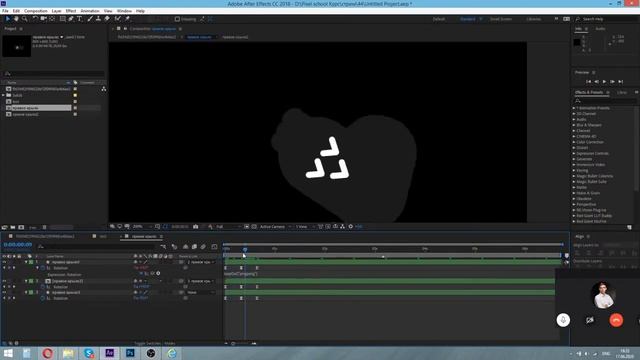This screenshot has height=360, width=640.
Task: Select the Puppet Pin tool
Action: (x=127, y=19)
